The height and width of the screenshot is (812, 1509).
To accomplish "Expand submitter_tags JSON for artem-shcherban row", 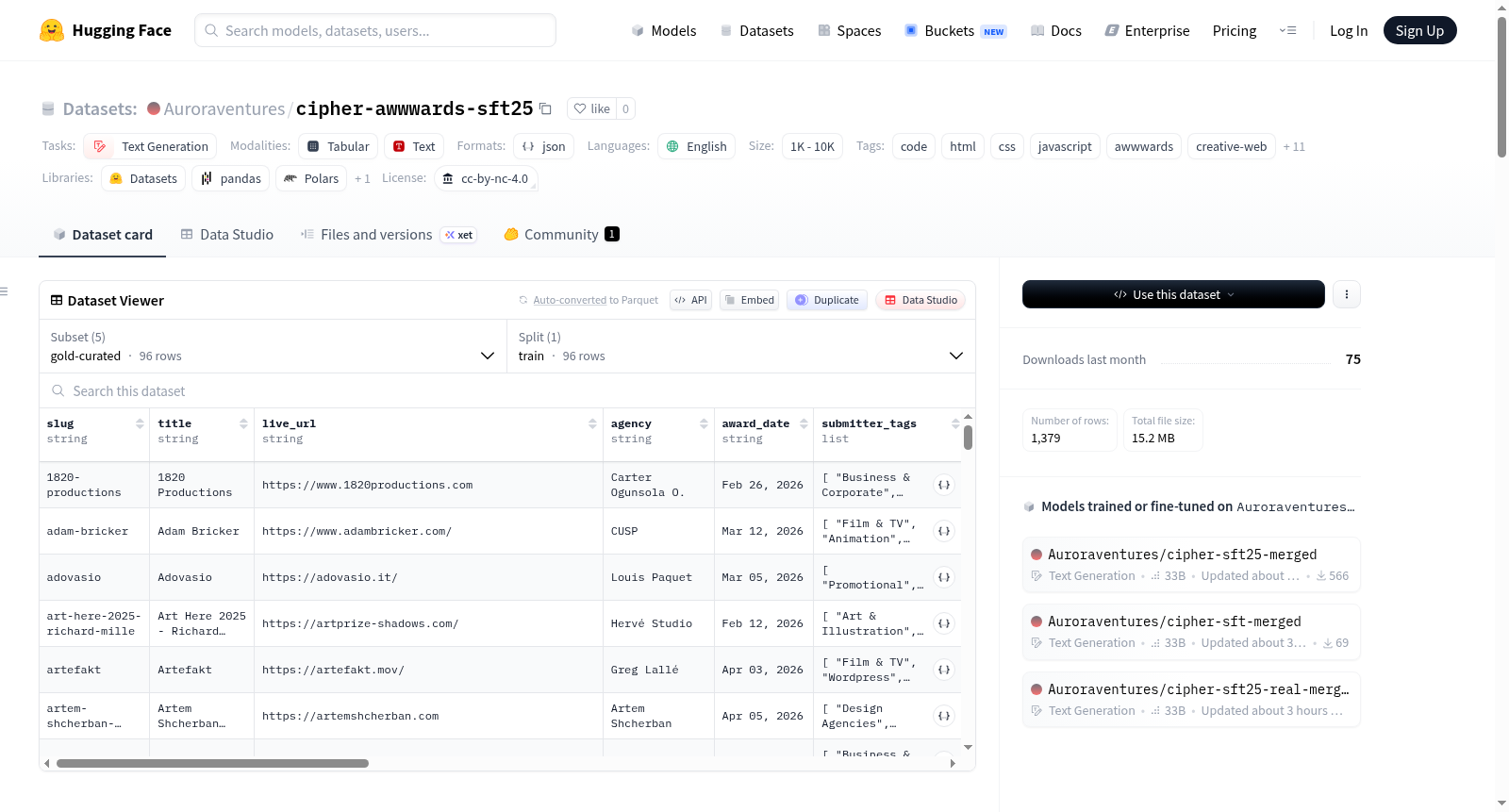I will tap(944, 716).
